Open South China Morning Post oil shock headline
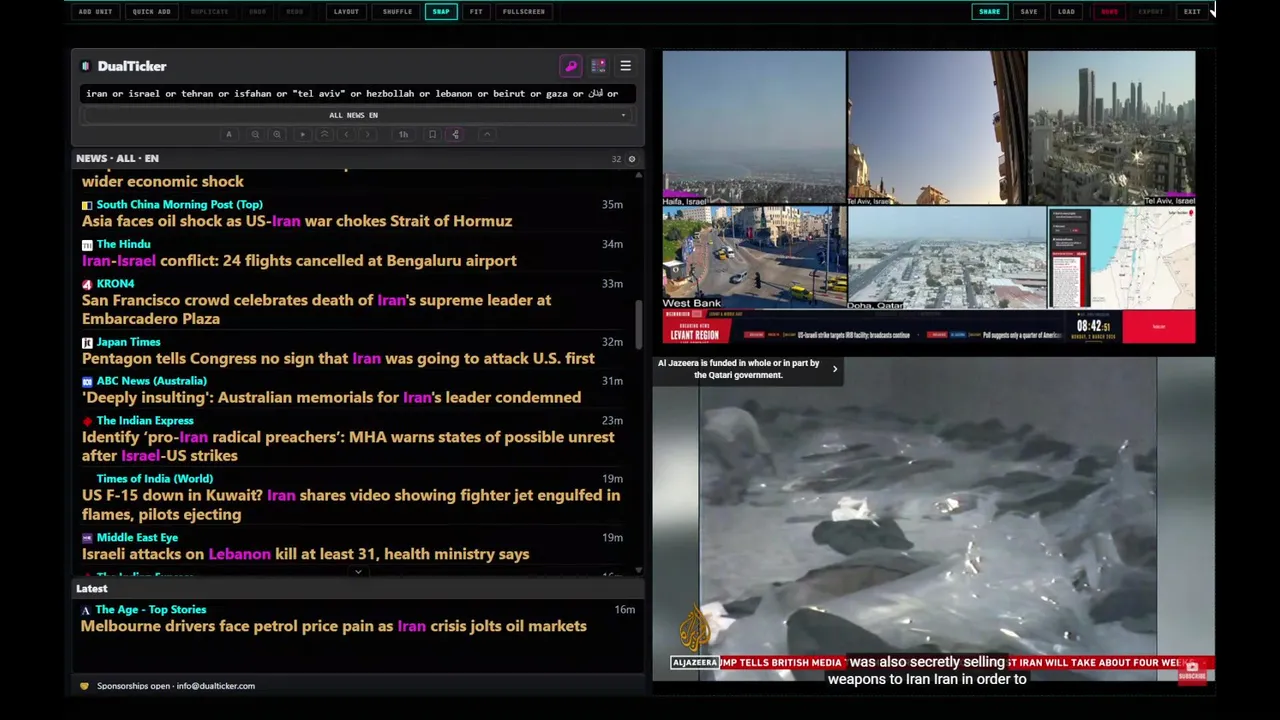The image size is (1280, 720). (297, 221)
